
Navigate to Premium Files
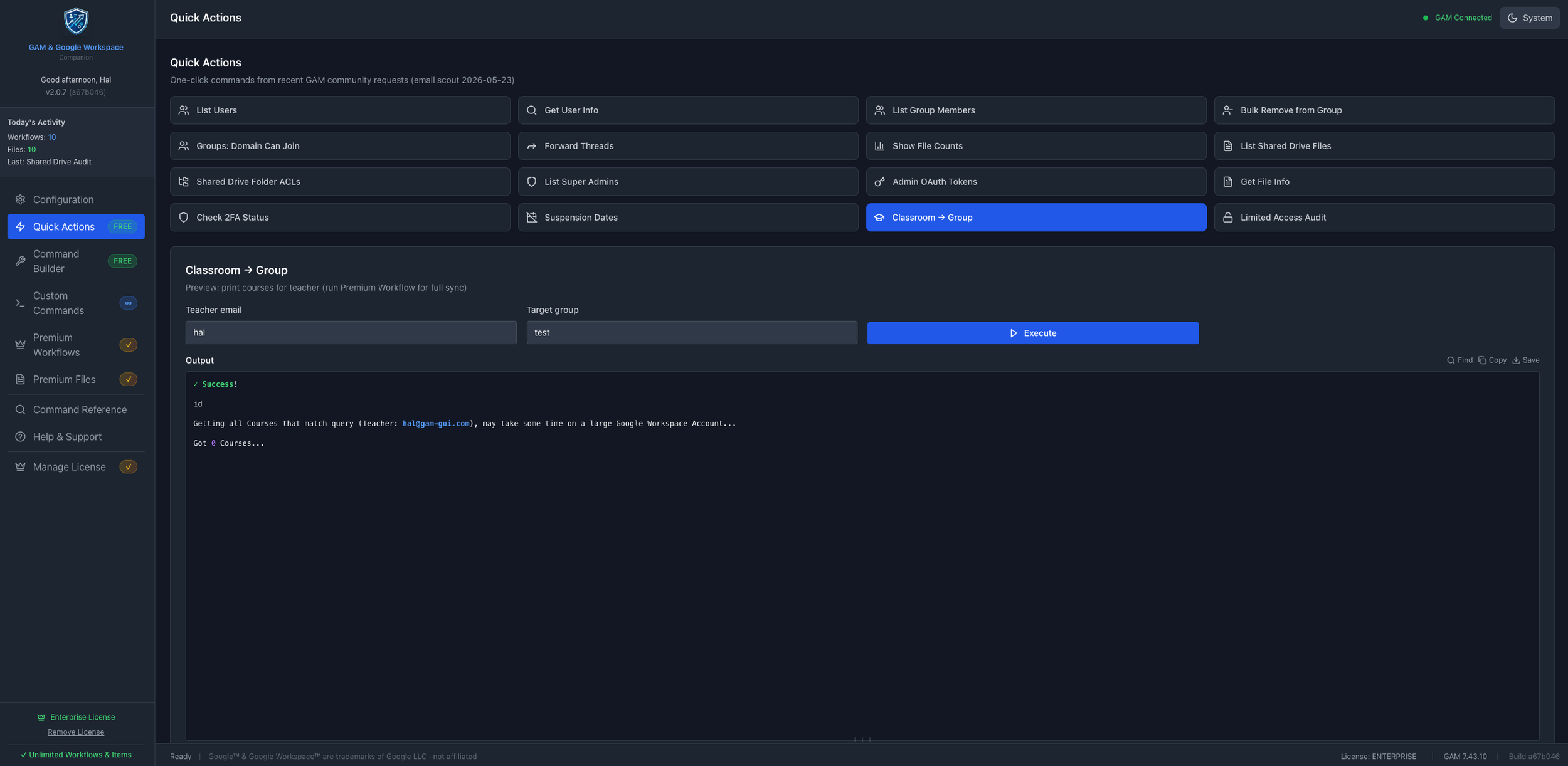(76, 379)
